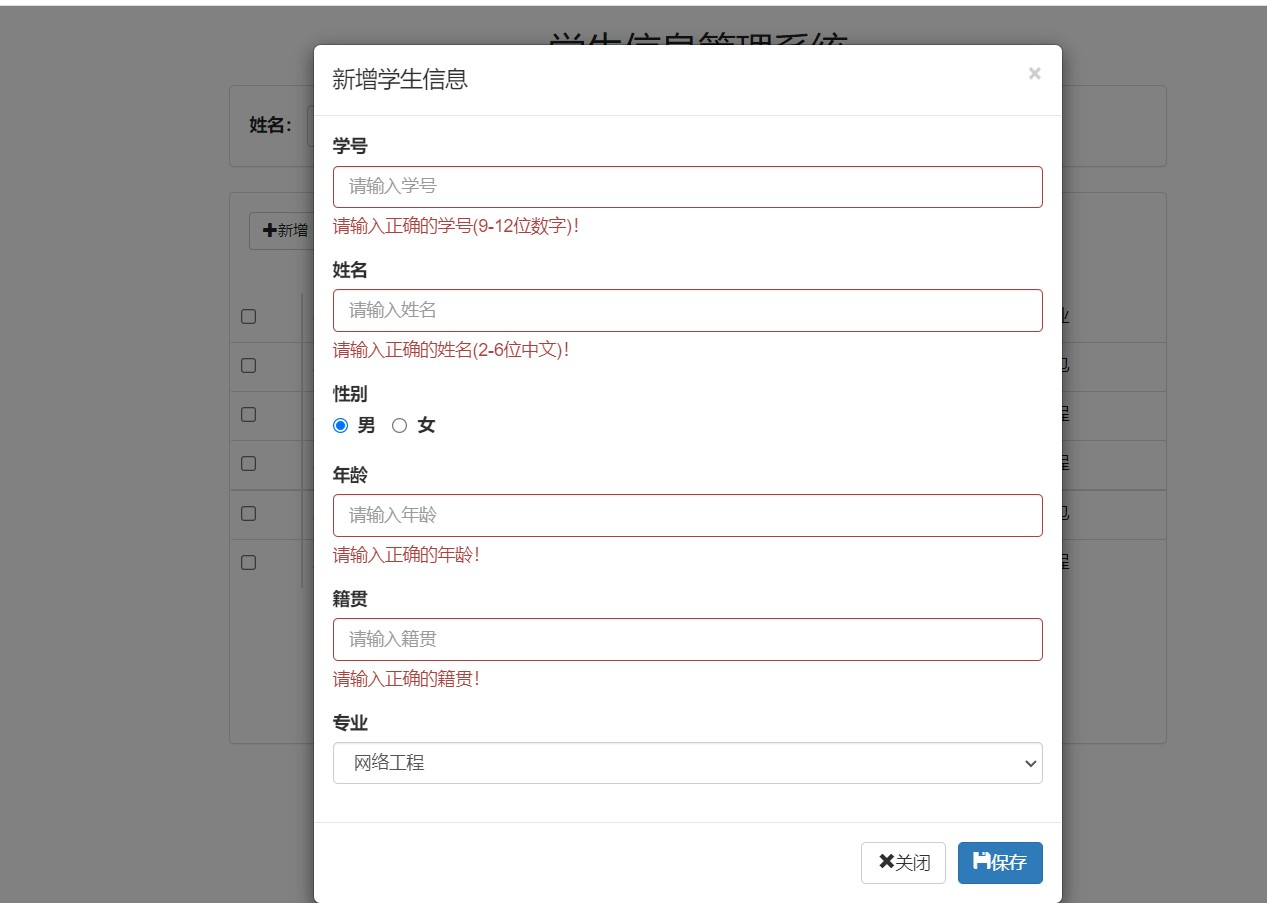The image size is (1267, 903).
Task: Click the 专业 select dropdown arrow
Action: click(x=1031, y=763)
